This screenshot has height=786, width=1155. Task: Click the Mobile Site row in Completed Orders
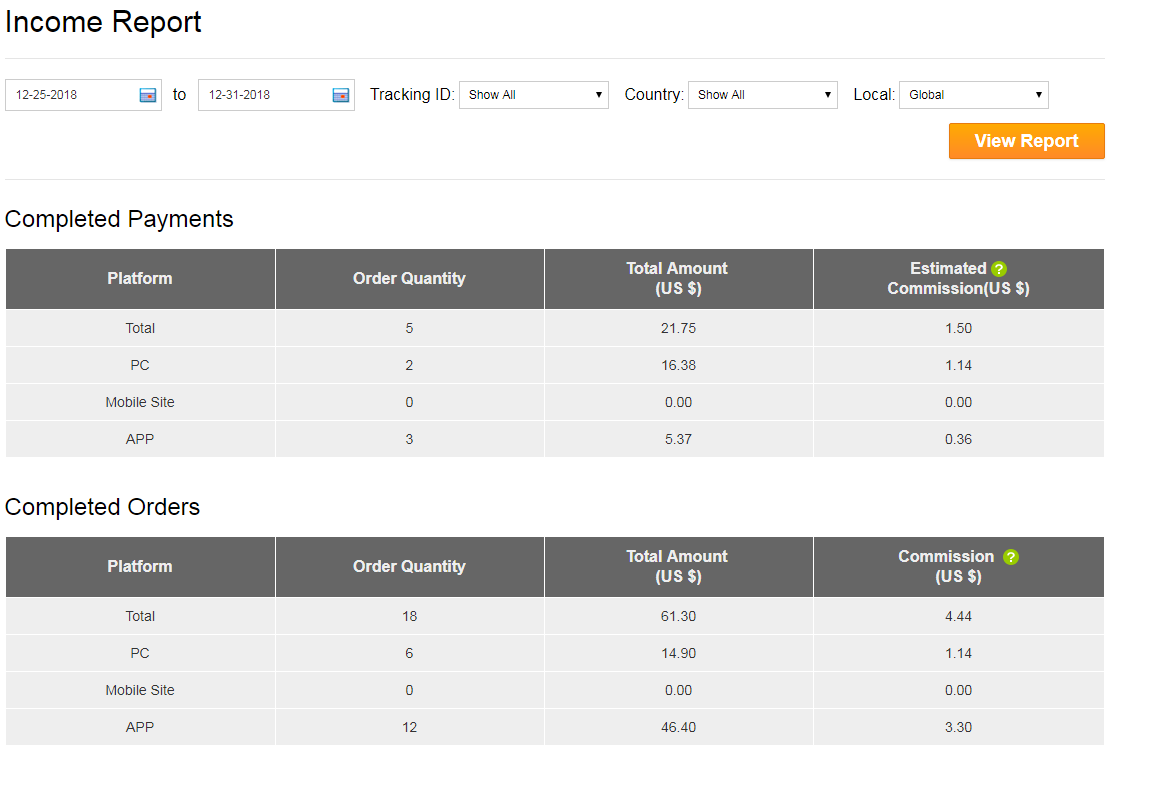[x=140, y=690]
